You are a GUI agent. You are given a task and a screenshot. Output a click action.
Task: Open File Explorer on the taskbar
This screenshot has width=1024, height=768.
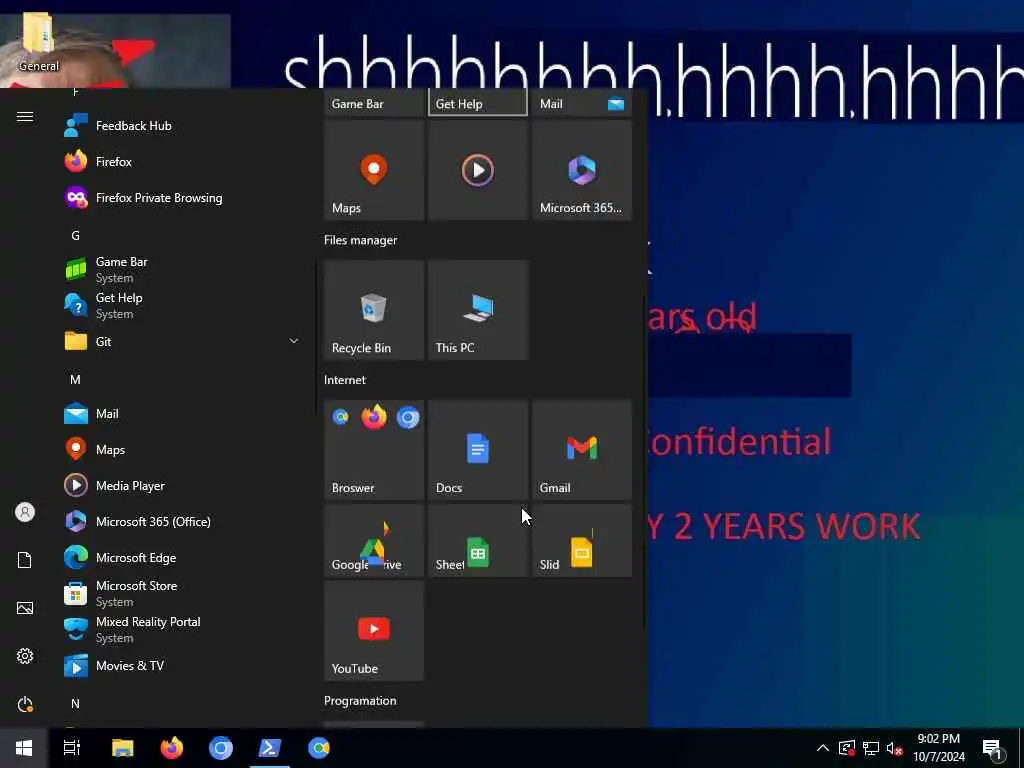(122, 748)
